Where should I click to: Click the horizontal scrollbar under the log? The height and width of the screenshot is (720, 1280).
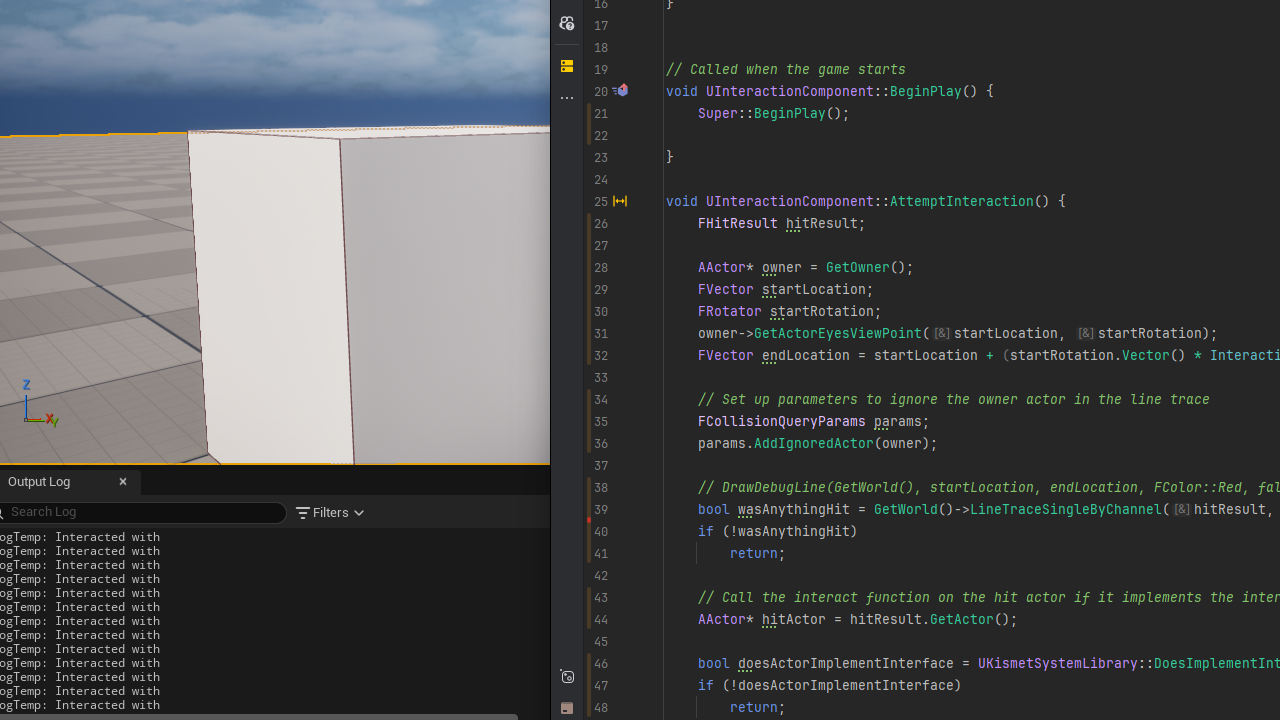click(258, 716)
